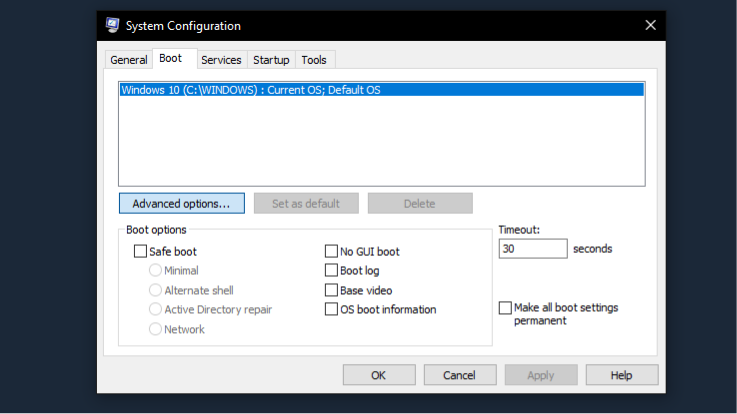Select the Minimal safe boot radio button
The width and height of the screenshot is (737, 414).
pyautogui.click(x=156, y=271)
